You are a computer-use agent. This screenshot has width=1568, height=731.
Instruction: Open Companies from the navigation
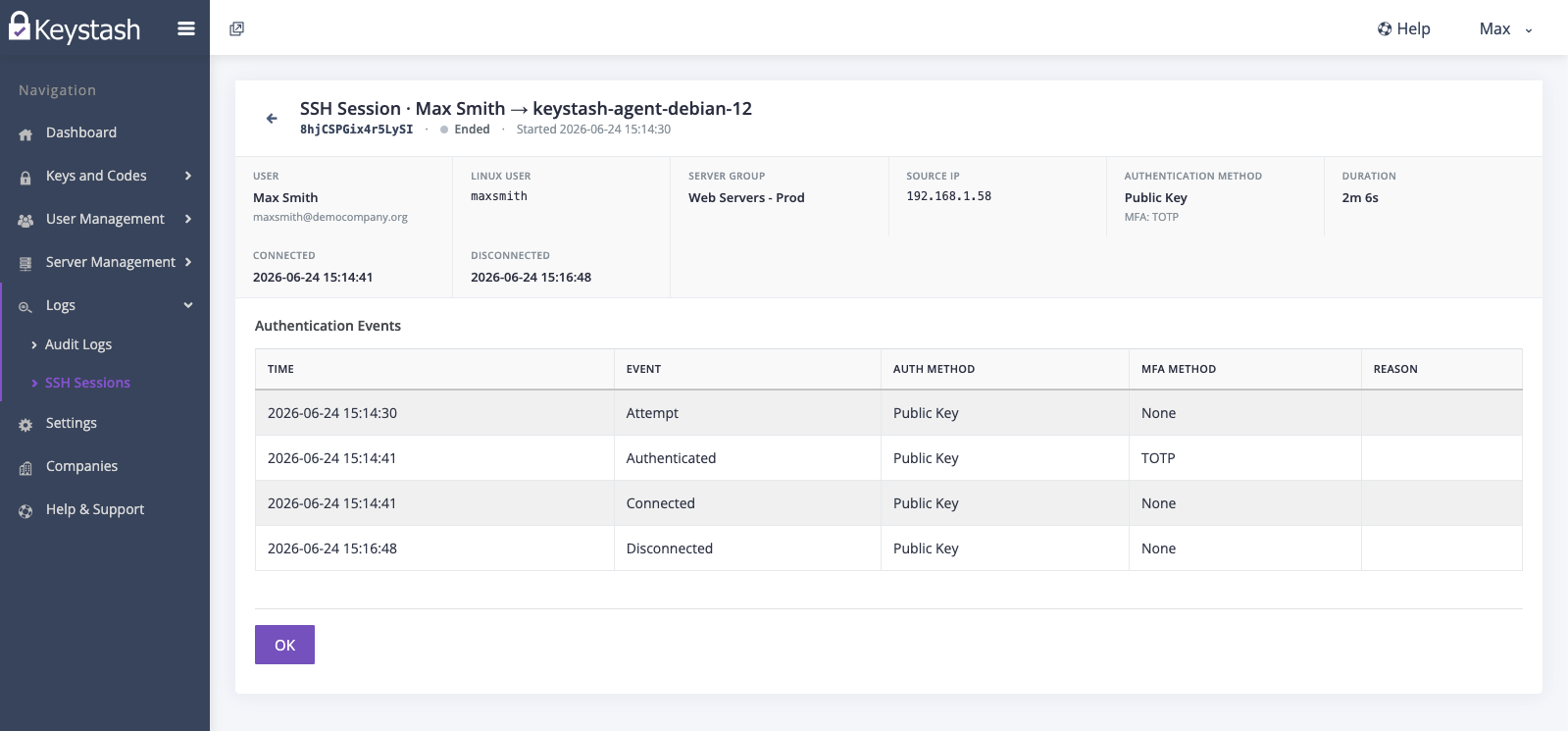pos(81,466)
